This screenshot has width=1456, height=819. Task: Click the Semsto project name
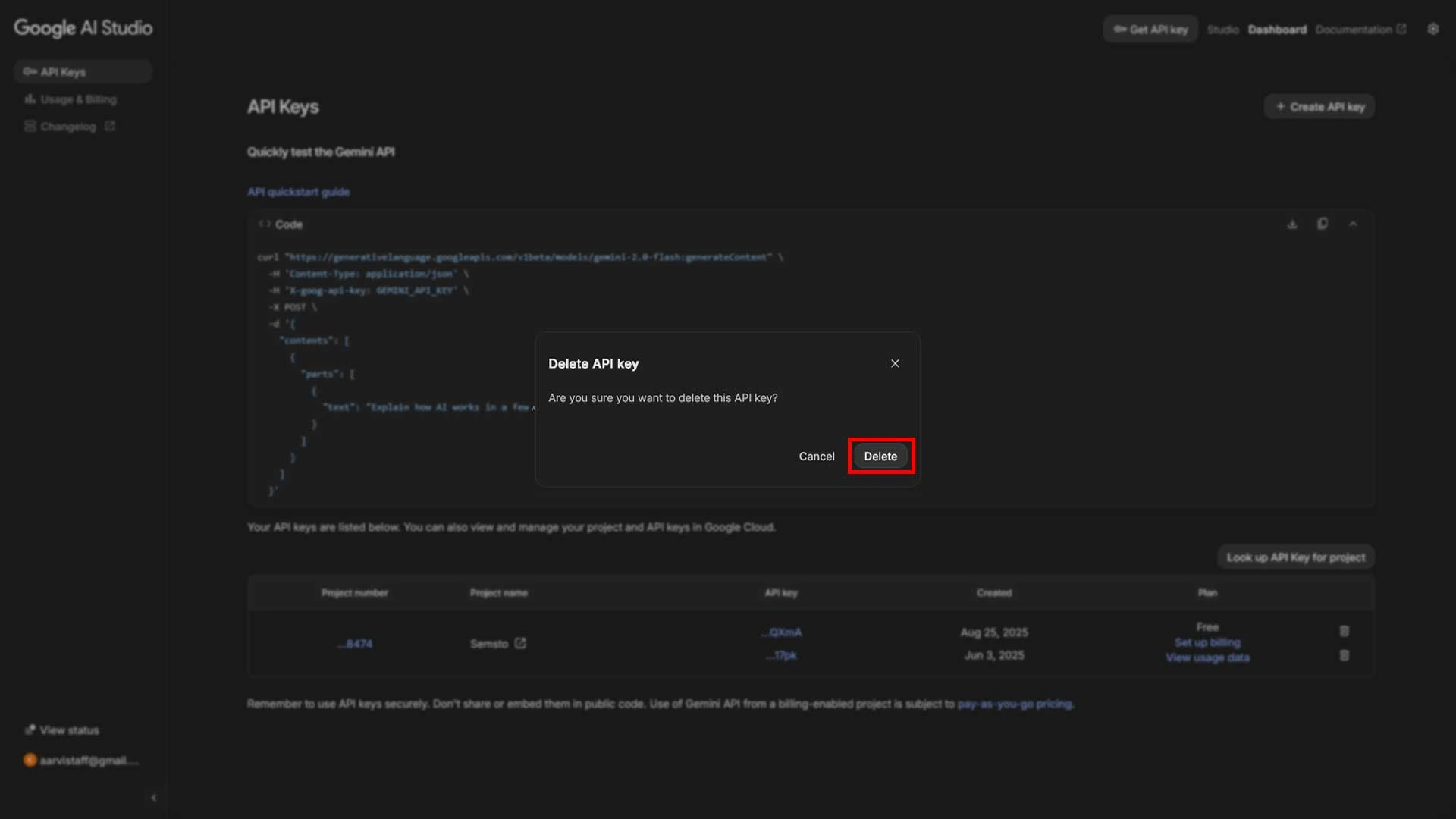tap(488, 643)
